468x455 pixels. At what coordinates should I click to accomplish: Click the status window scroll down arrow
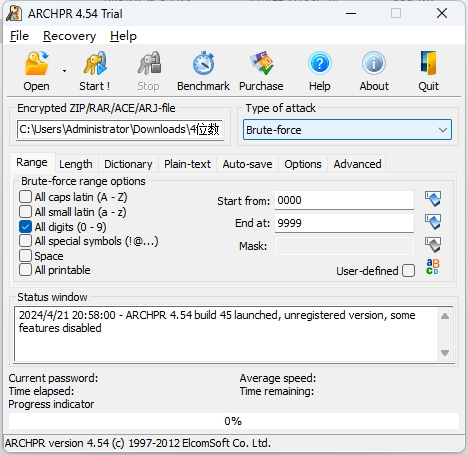pyautogui.click(x=445, y=353)
